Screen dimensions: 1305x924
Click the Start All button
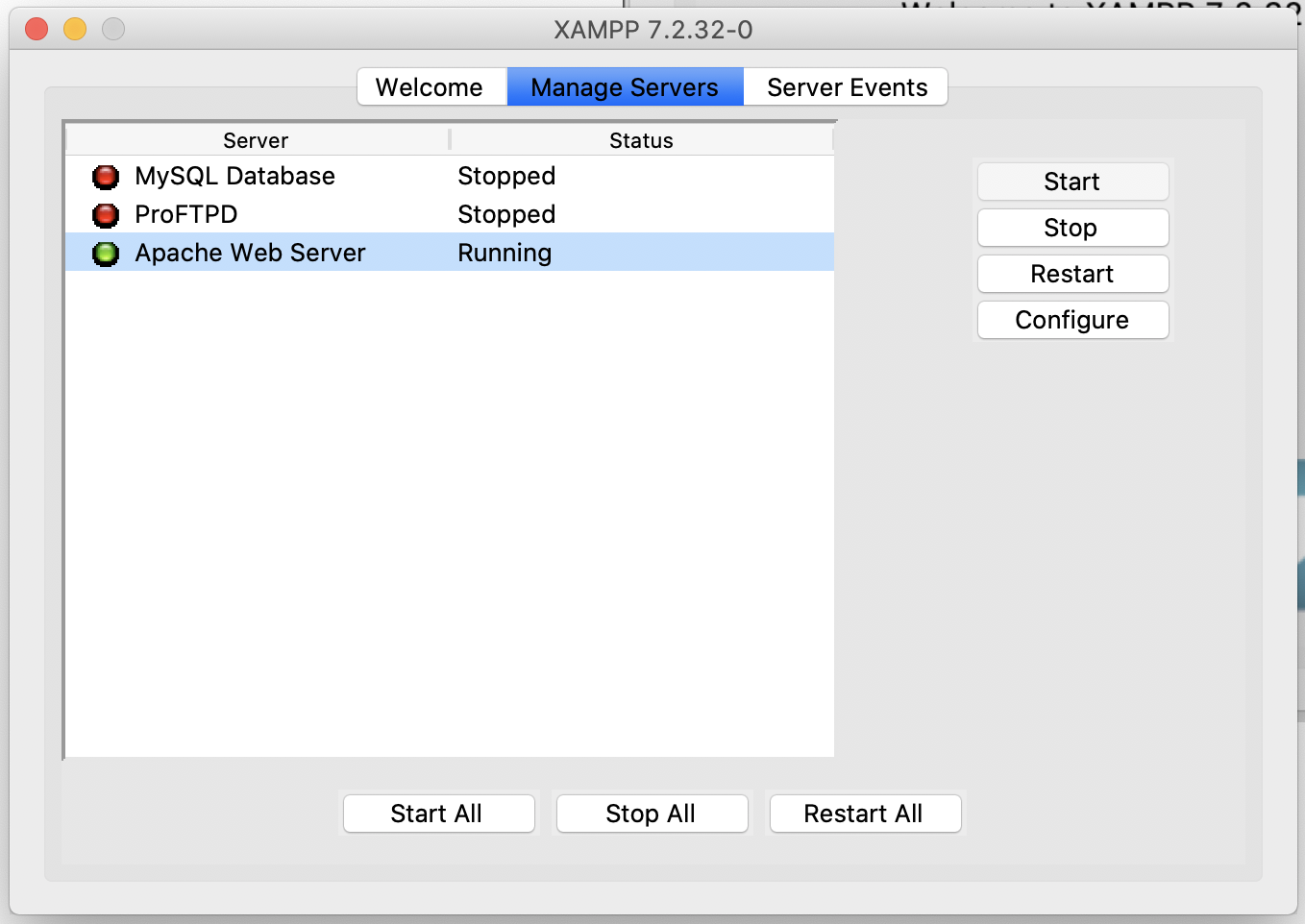pyautogui.click(x=438, y=814)
